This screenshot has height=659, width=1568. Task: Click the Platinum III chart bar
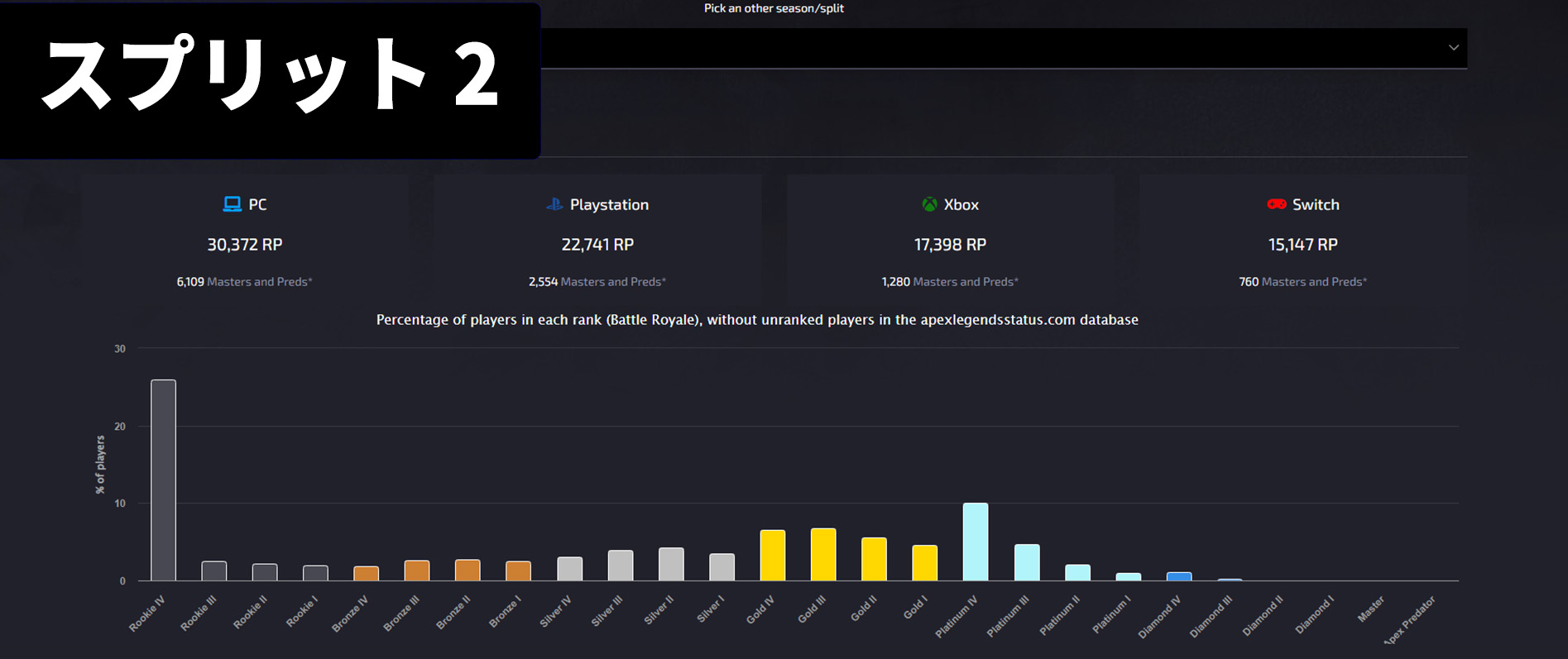(x=1027, y=562)
